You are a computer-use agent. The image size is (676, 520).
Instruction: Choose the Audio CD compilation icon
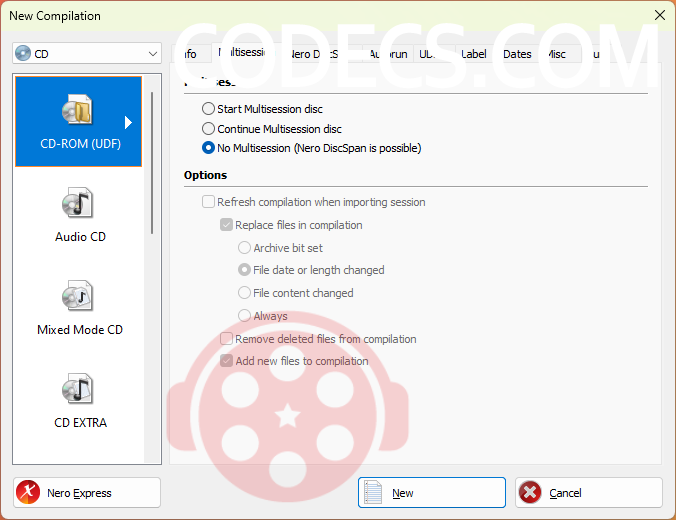coord(77,203)
